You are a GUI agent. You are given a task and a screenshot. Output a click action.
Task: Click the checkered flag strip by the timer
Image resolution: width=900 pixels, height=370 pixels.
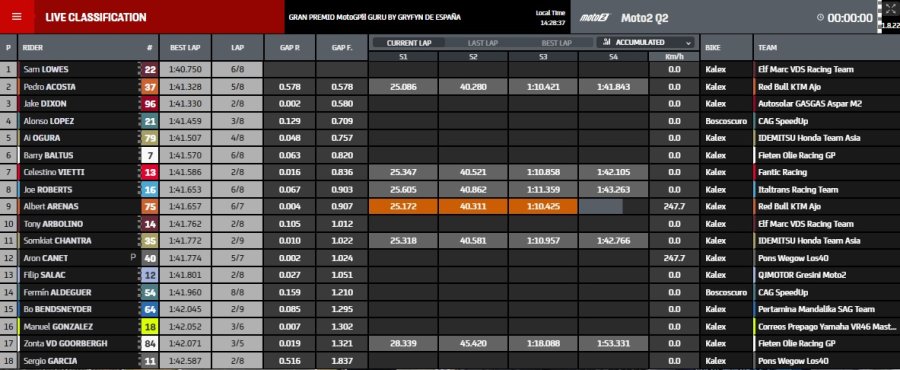[879, 17]
